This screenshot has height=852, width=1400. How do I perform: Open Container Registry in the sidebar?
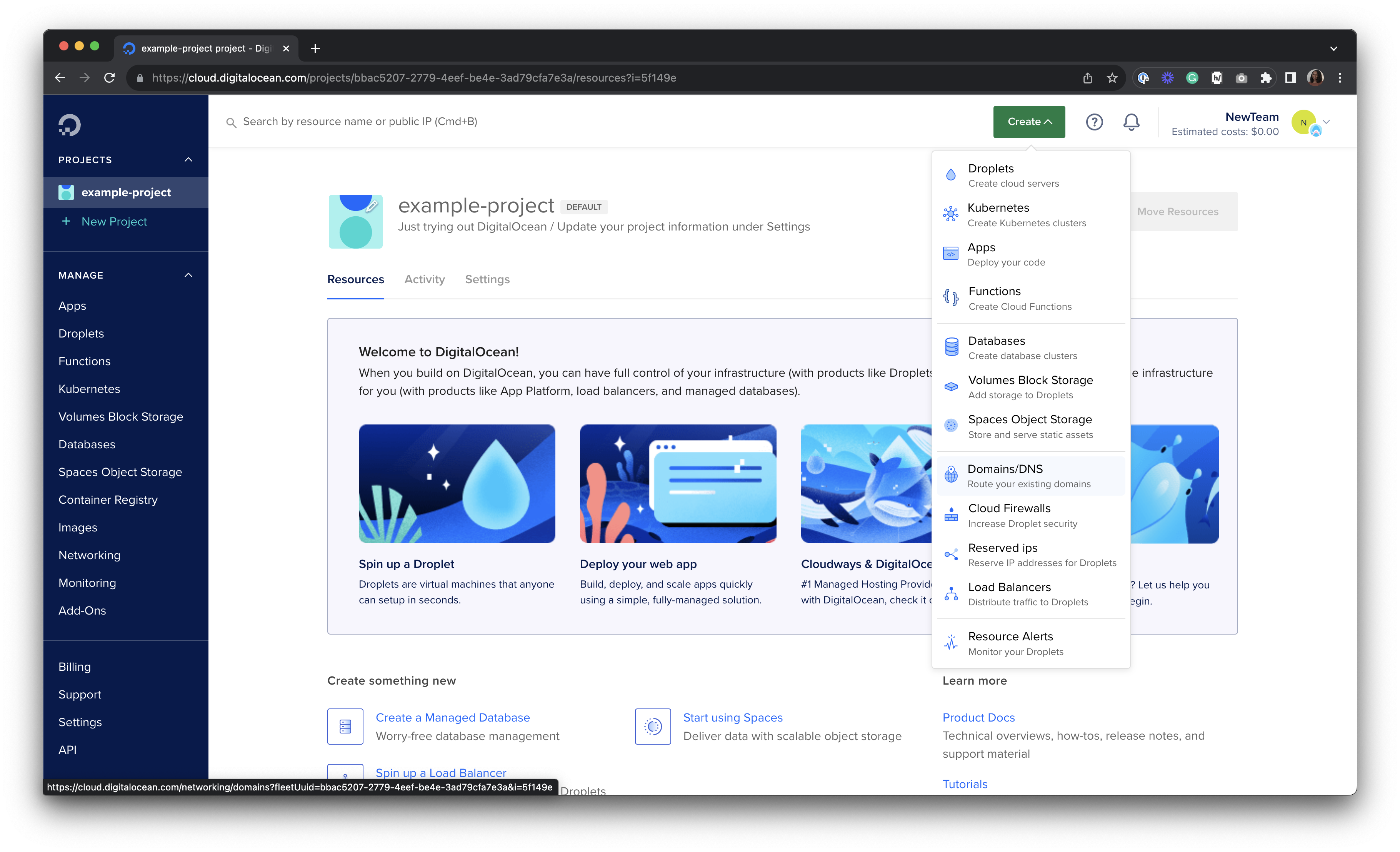tap(108, 500)
